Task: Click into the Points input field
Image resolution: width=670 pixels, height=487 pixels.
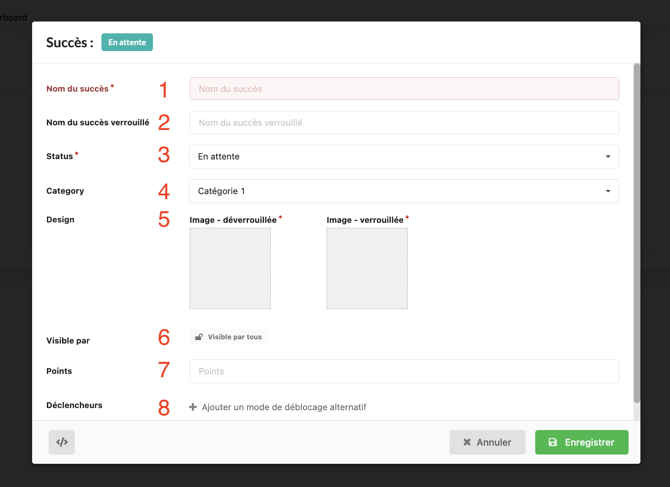Action: click(x=403, y=371)
